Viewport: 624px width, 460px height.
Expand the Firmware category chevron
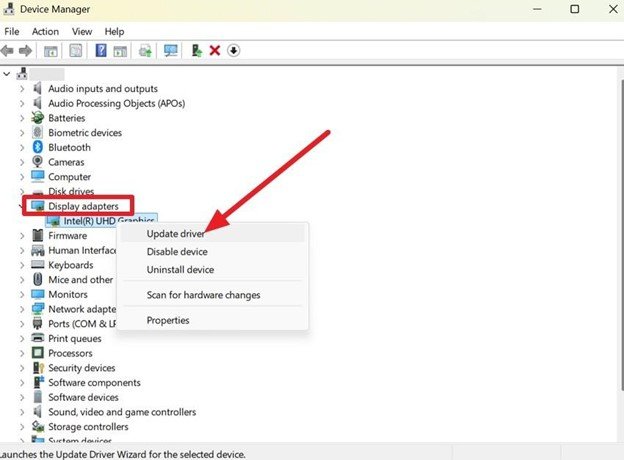pyautogui.click(x=22, y=236)
